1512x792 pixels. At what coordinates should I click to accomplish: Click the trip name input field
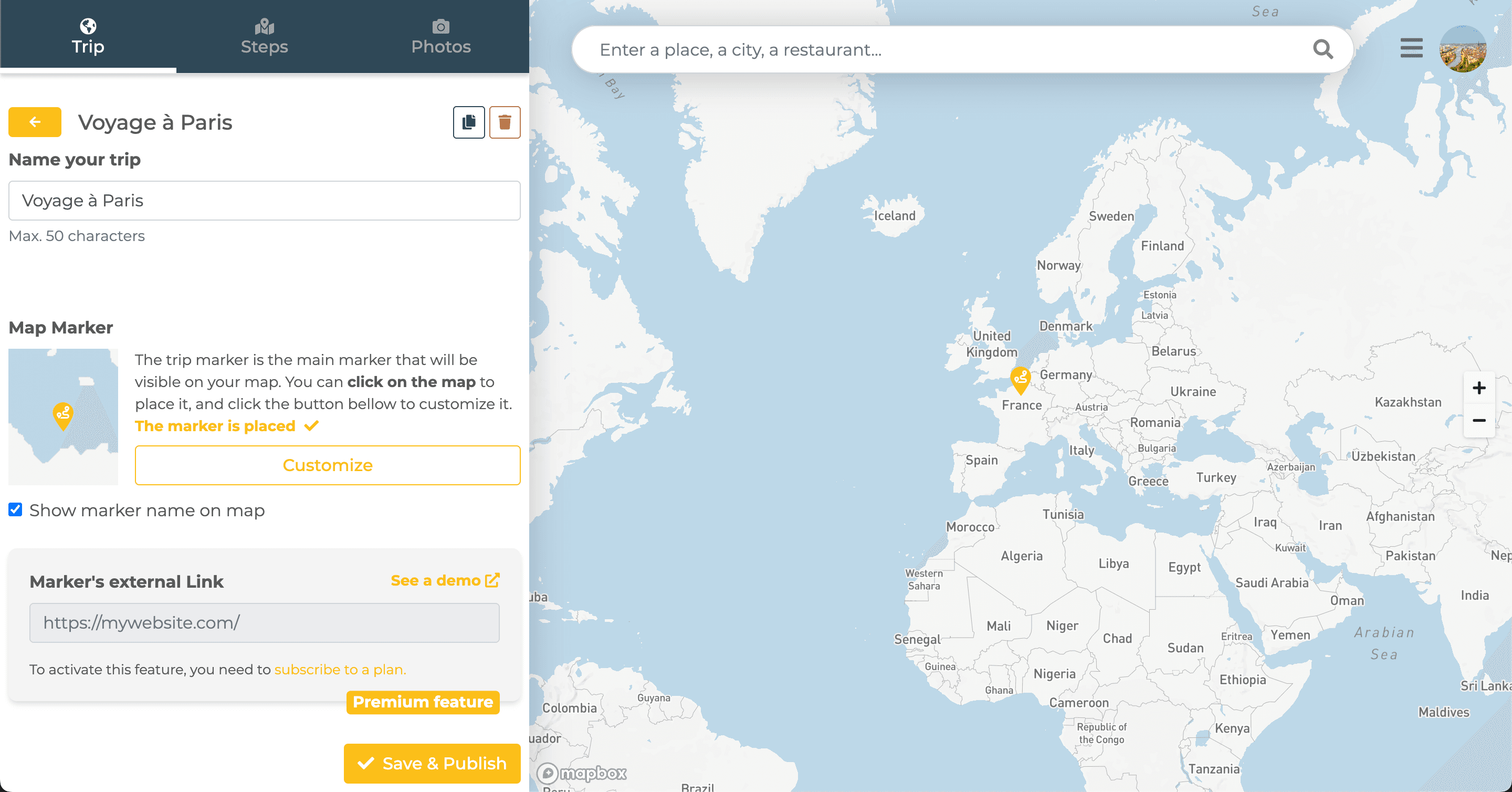click(x=264, y=201)
